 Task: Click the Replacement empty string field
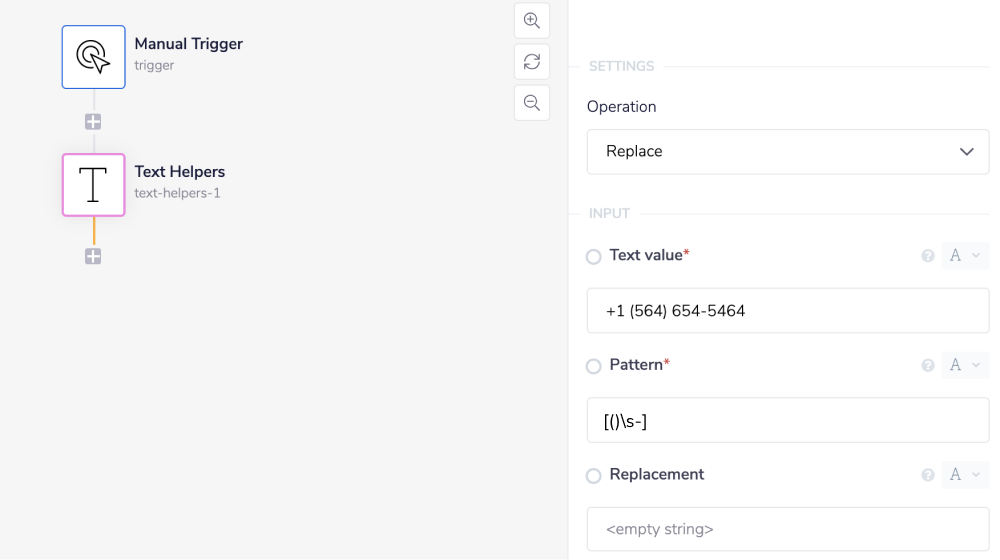788,529
